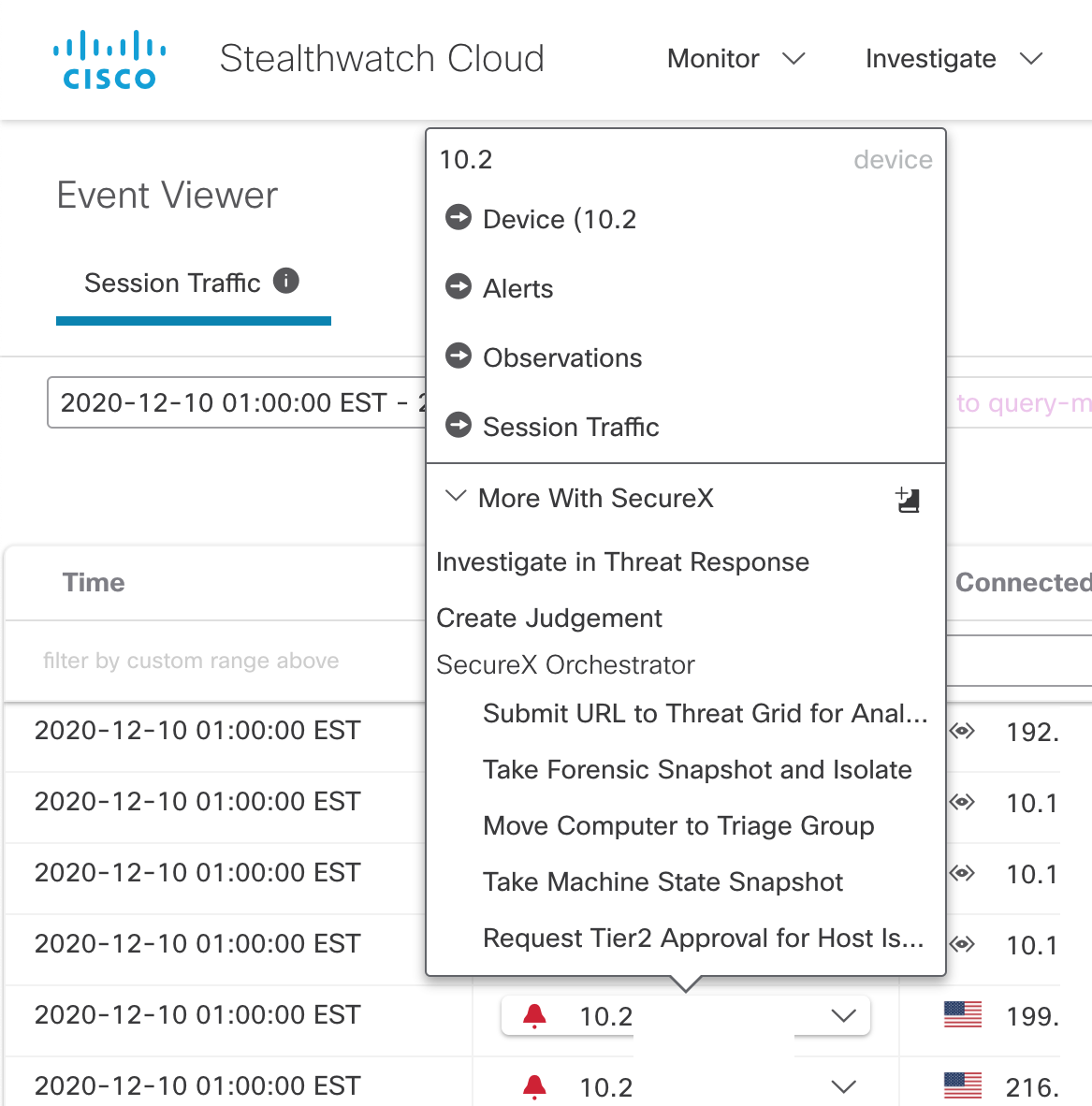Click the Cisco logo
Screen dimensions: 1092x1106
[109, 60]
